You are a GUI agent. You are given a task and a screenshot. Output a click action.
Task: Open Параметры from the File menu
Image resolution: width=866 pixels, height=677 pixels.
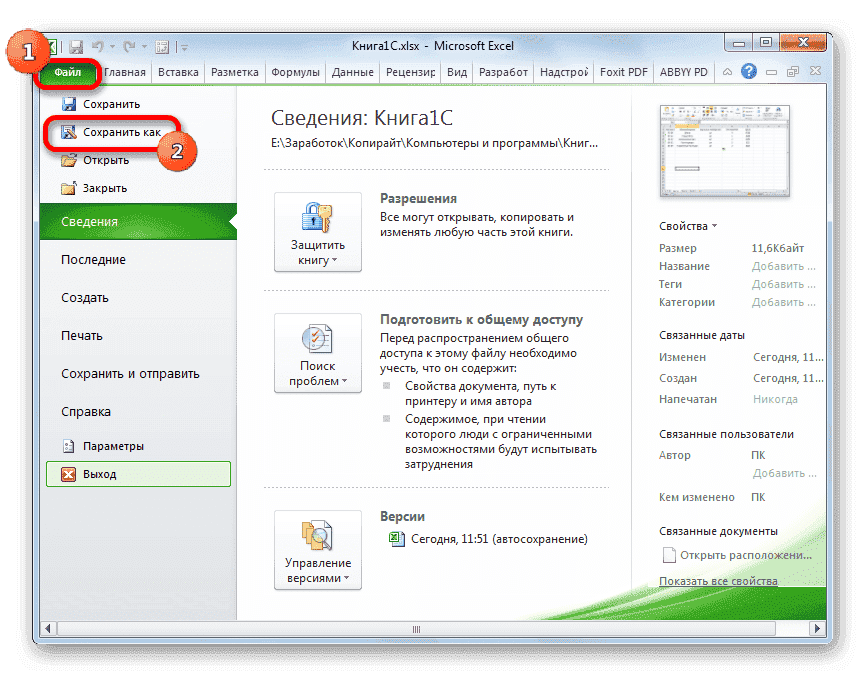point(112,447)
